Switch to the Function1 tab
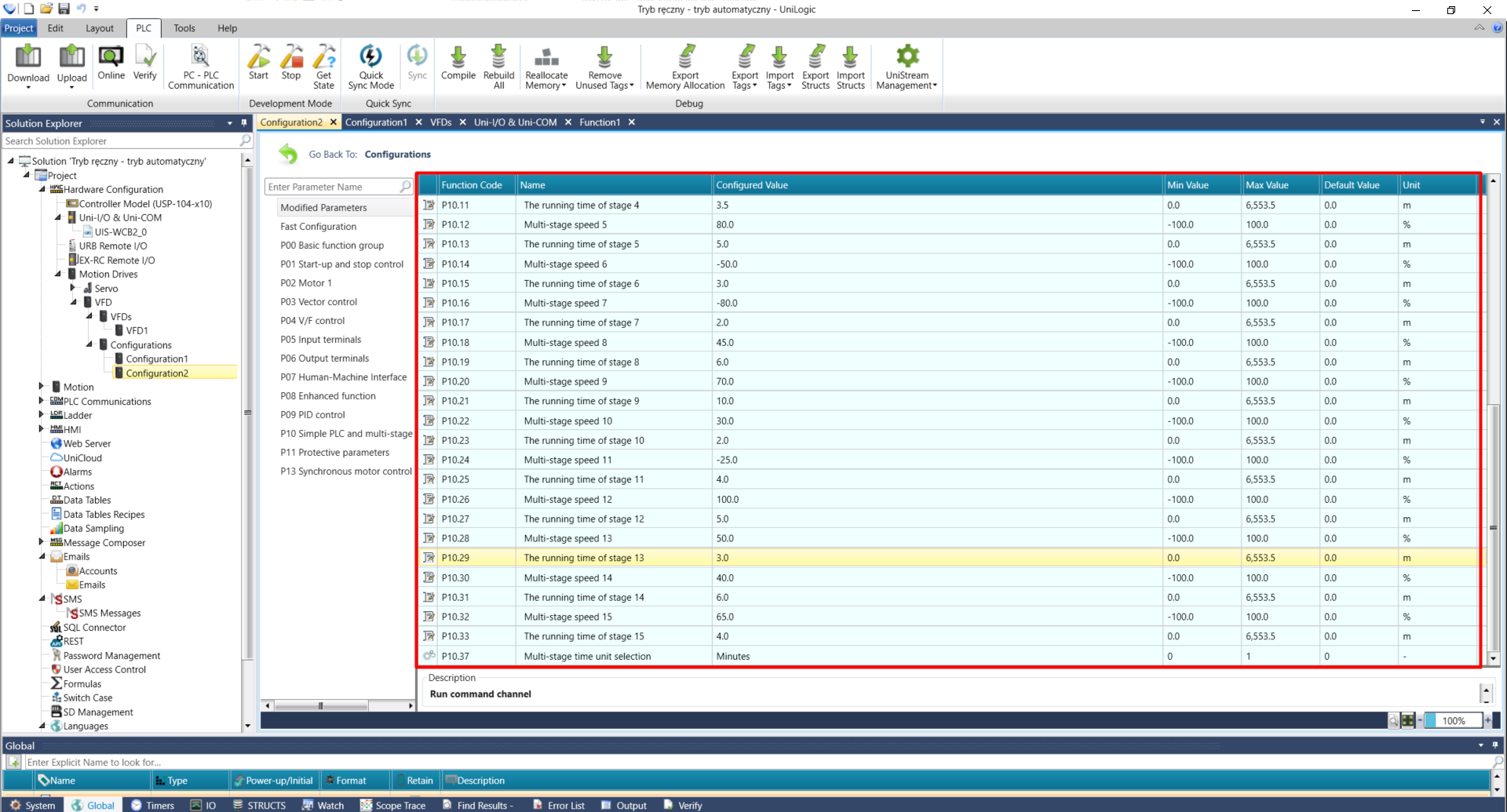The width and height of the screenshot is (1507, 812). point(600,122)
